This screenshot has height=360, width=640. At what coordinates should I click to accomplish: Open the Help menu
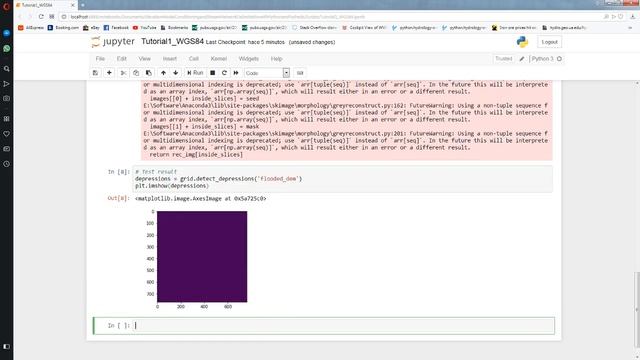(276, 59)
